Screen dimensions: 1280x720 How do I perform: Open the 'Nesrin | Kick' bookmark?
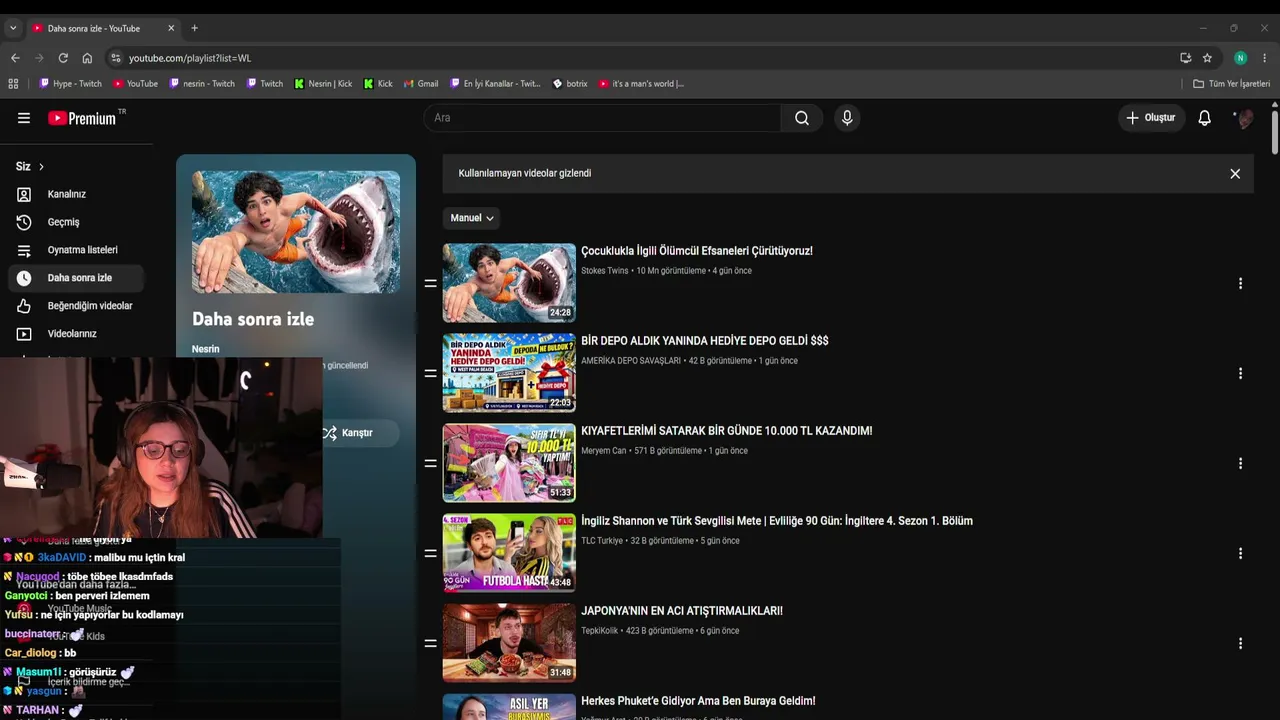[323, 84]
